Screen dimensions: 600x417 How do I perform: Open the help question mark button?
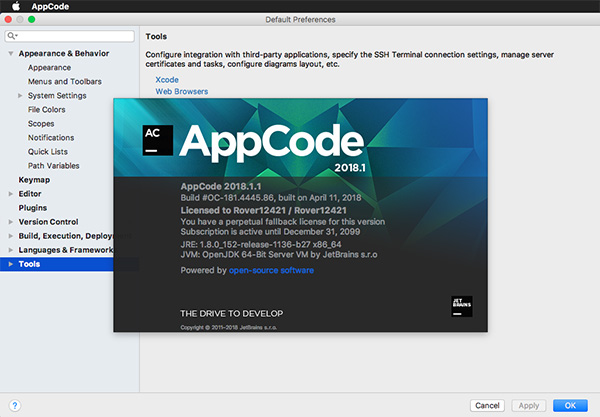pos(15,406)
